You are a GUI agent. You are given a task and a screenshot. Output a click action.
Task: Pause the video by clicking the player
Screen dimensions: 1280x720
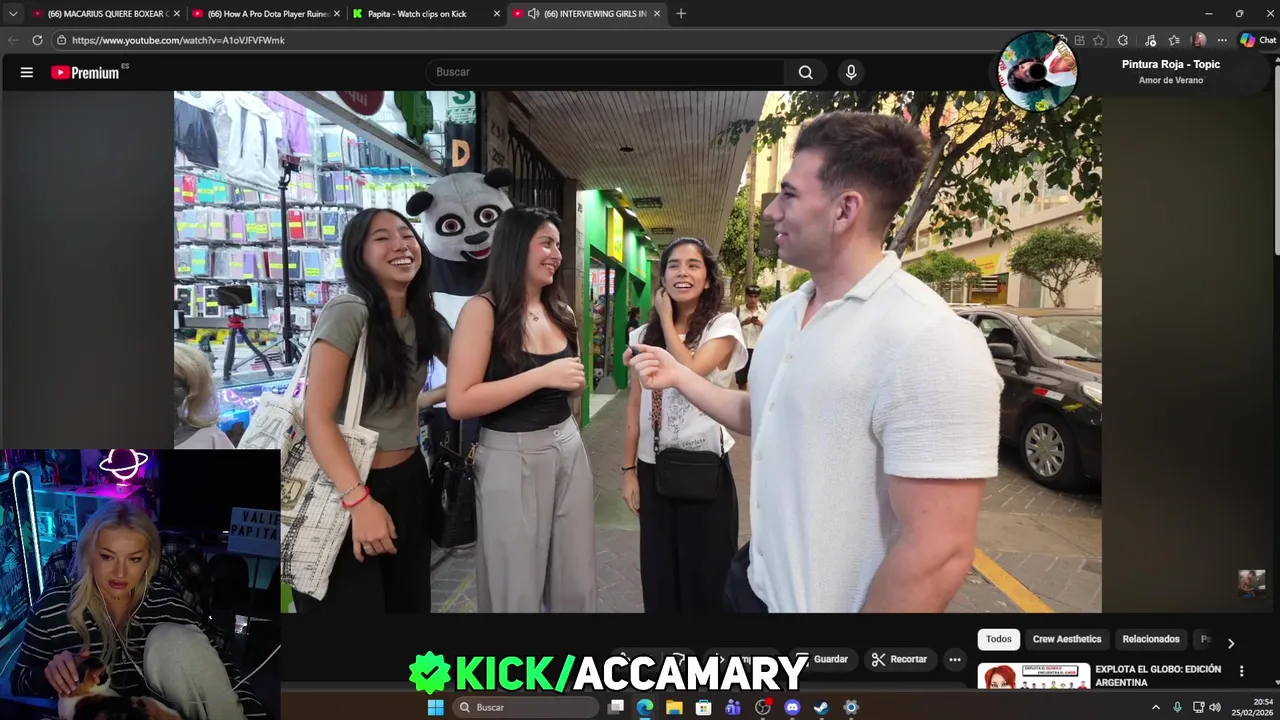638,352
